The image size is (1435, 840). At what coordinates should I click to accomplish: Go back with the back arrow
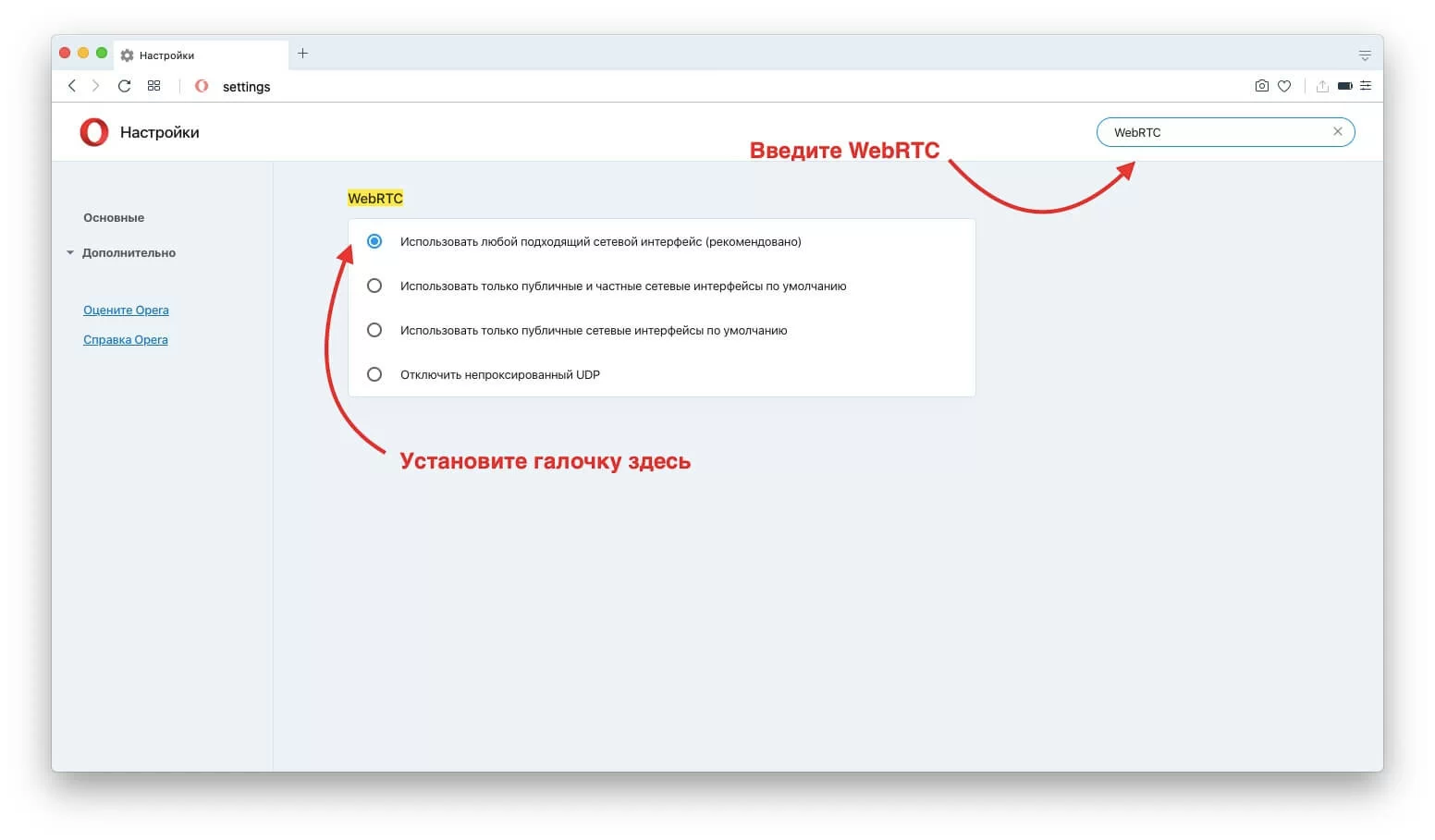[x=72, y=86]
